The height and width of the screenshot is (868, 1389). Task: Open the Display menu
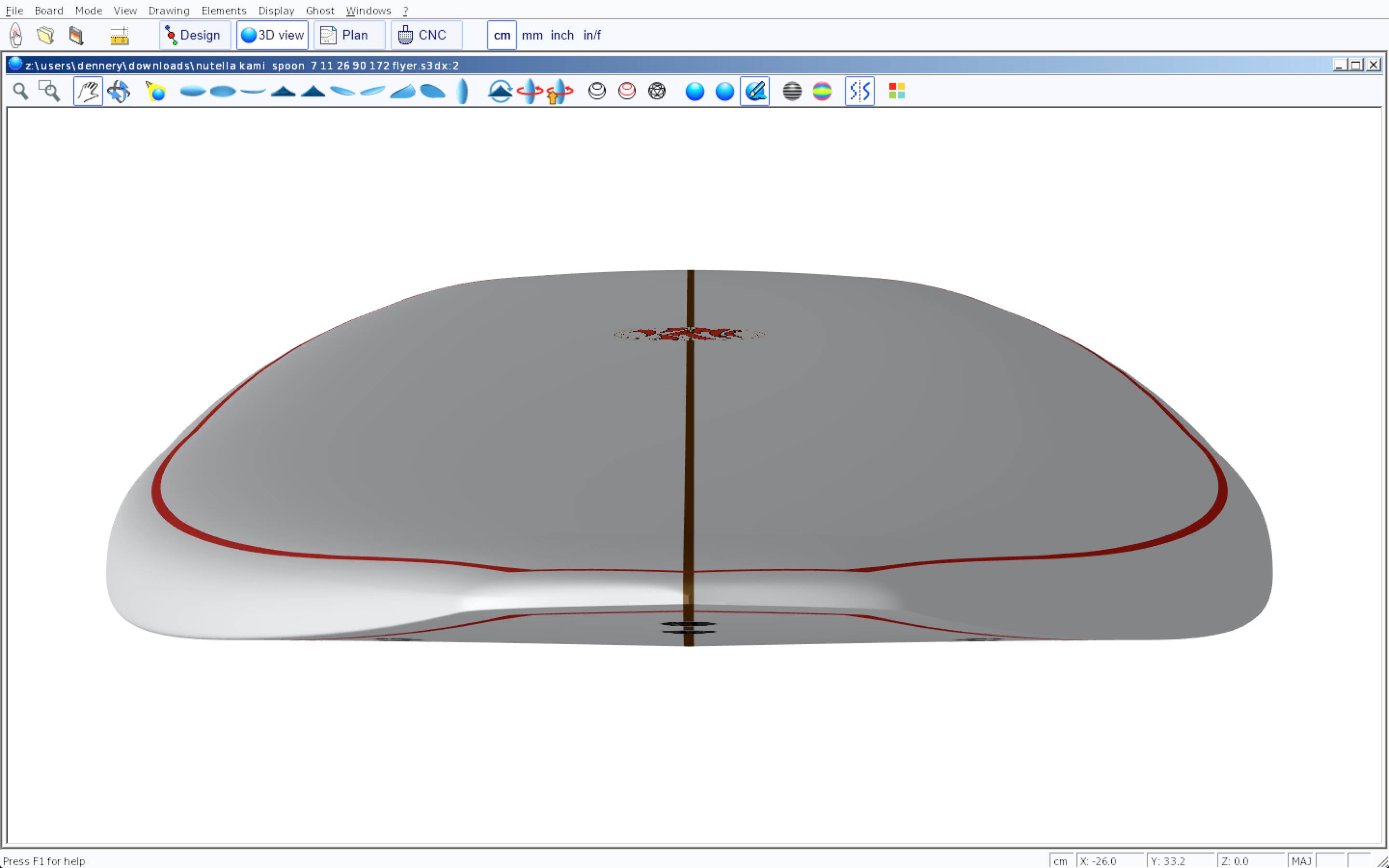[x=276, y=10]
